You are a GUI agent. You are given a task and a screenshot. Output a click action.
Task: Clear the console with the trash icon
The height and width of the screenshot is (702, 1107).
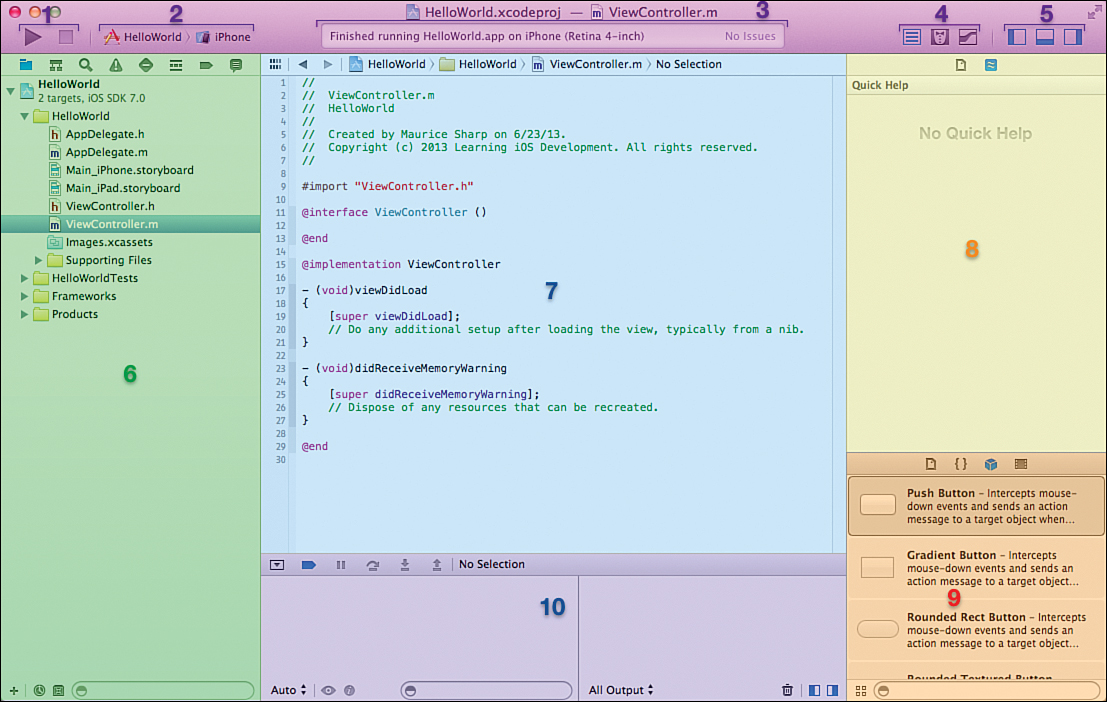[x=787, y=690]
